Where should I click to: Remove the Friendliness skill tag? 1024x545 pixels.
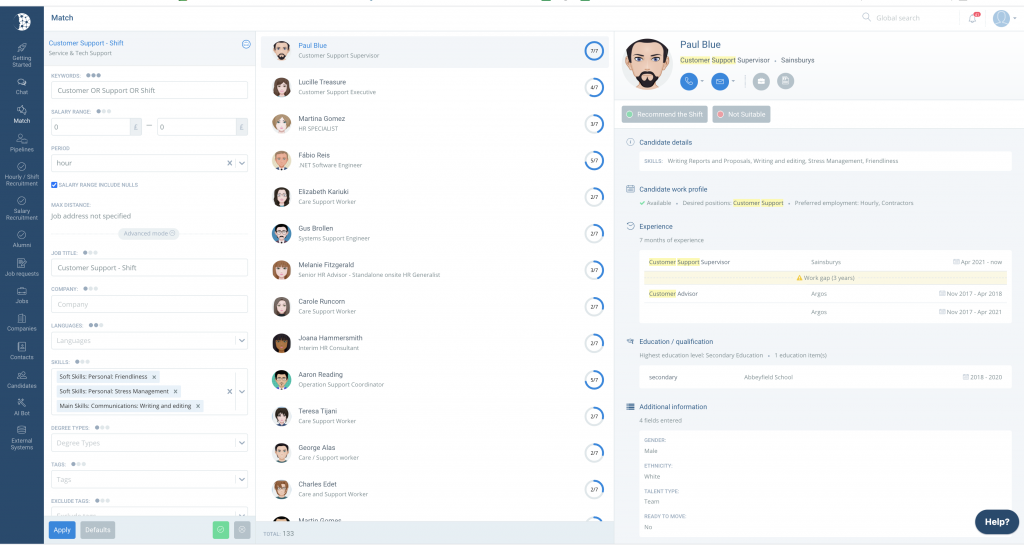154,377
